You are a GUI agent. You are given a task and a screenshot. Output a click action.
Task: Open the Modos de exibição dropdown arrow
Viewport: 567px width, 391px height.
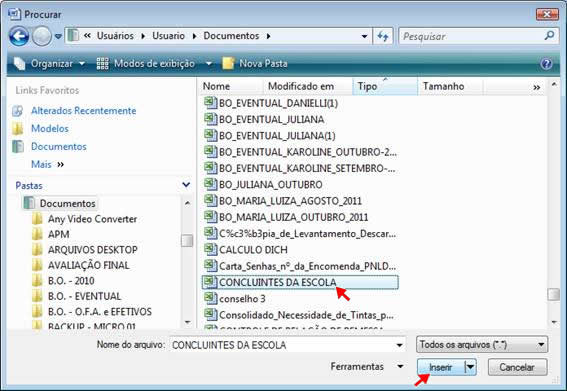pos(209,64)
